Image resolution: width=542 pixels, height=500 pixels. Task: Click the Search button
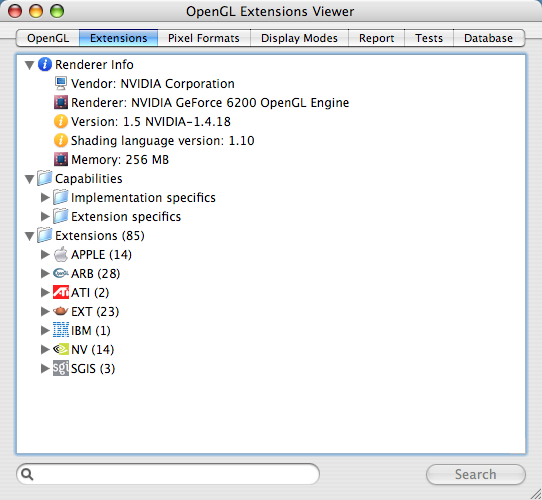coord(476,474)
